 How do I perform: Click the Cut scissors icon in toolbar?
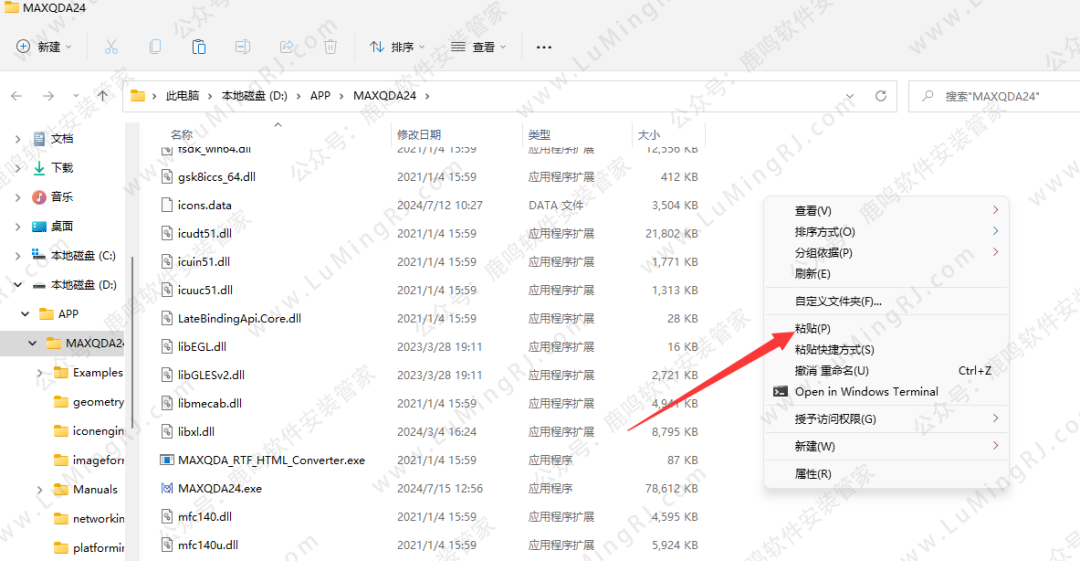click(x=111, y=47)
